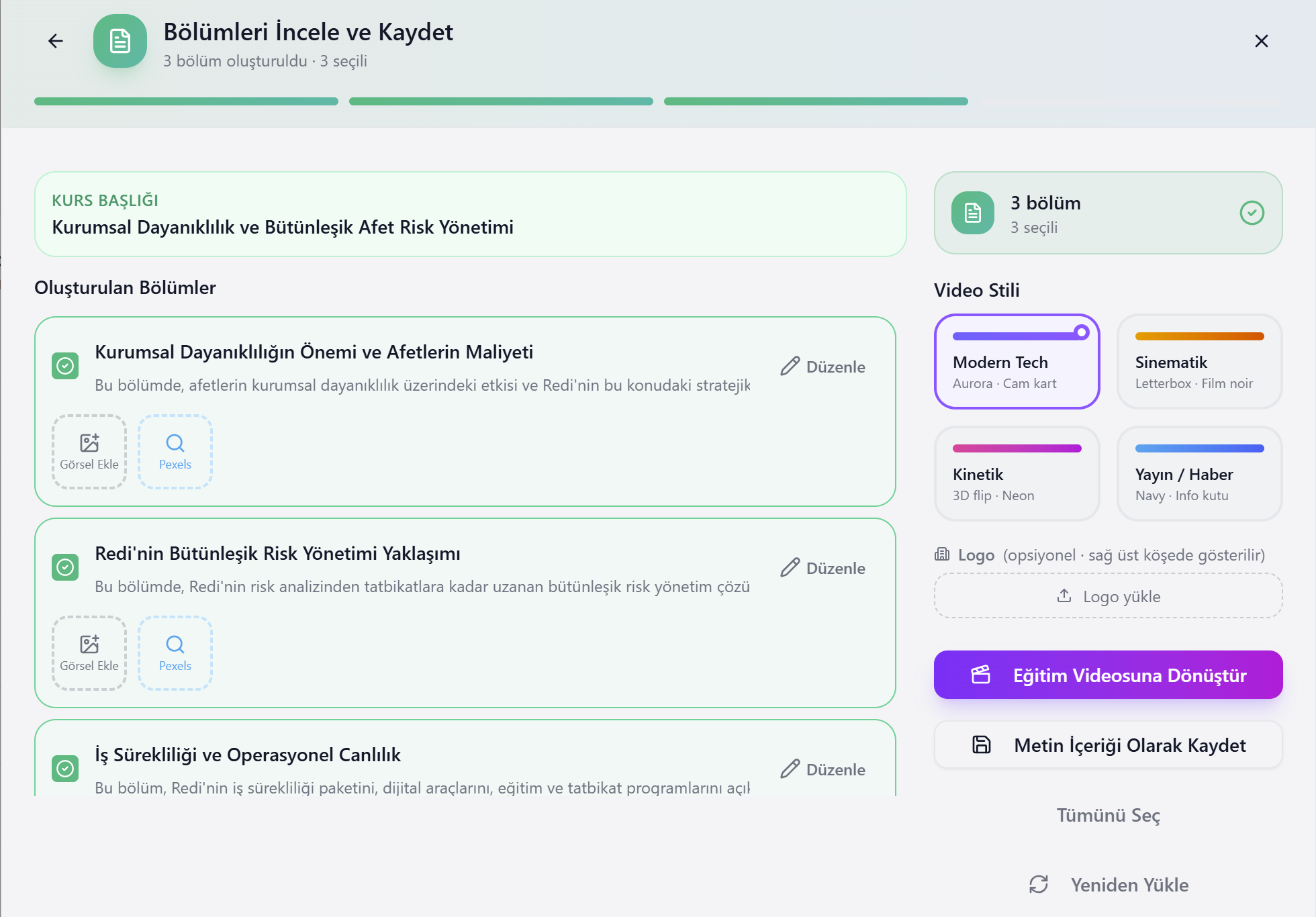Click the purple color bar in Modern Tech card
Image resolution: width=1316 pixels, height=917 pixels.
pyautogui.click(x=1017, y=336)
